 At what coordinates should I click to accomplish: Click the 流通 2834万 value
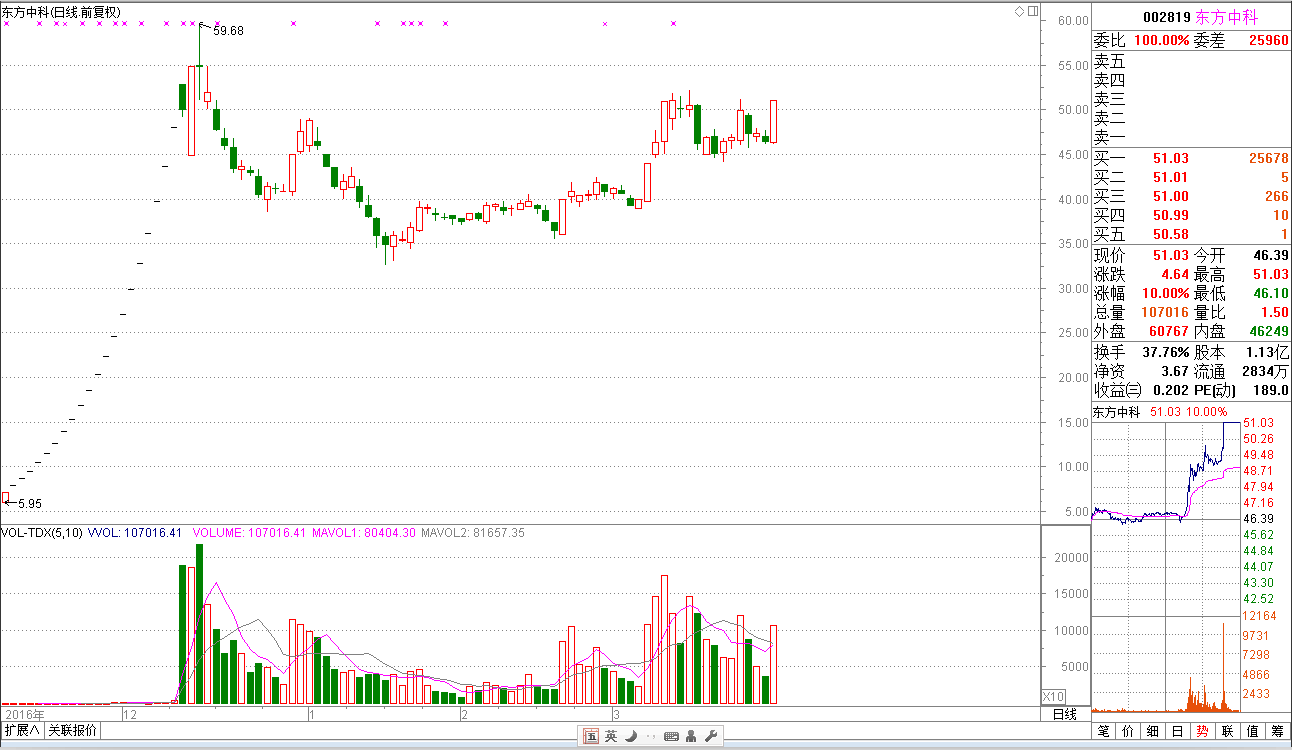1266,372
